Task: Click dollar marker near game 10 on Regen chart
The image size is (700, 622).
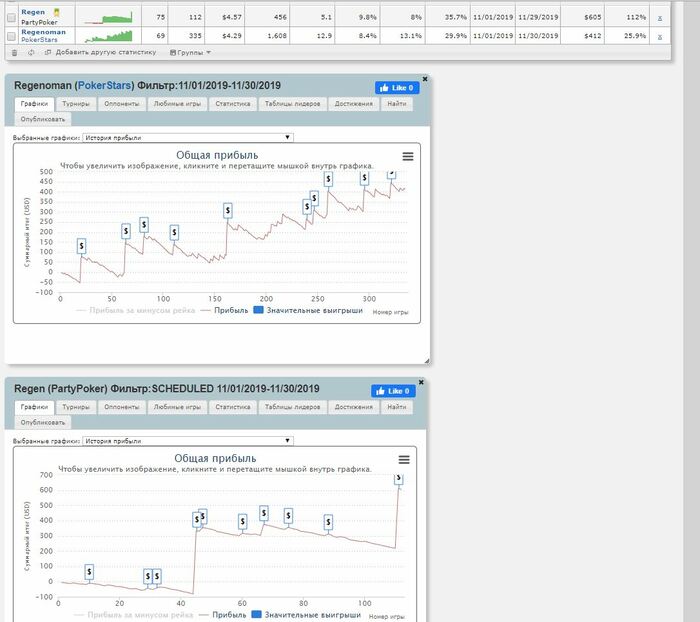Action: pyautogui.click(x=89, y=572)
